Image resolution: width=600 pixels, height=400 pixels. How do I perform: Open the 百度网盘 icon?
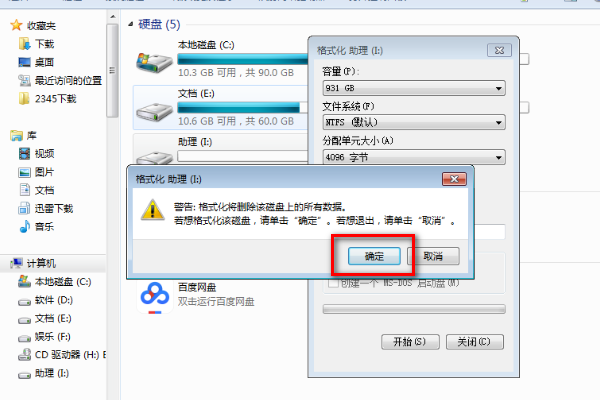point(155,297)
